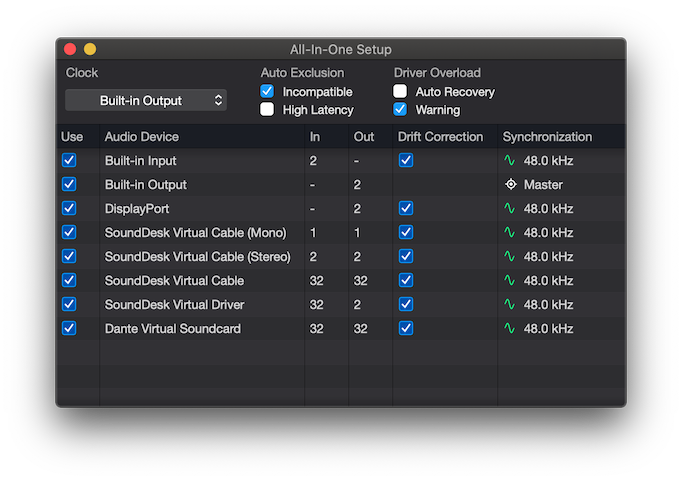The width and height of the screenshot is (682, 481).
Task: Minimize the All-In-One Setup window
Action: pos(90,49)
